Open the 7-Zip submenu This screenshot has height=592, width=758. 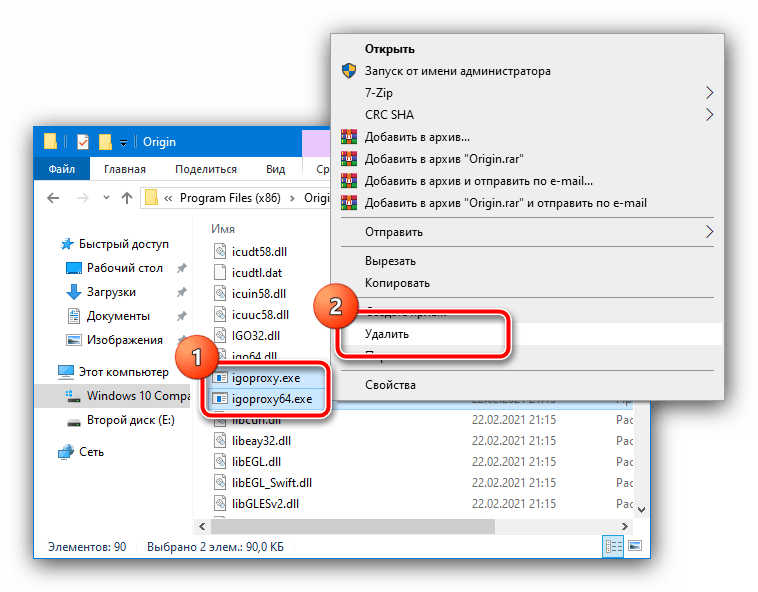(527, 93)
